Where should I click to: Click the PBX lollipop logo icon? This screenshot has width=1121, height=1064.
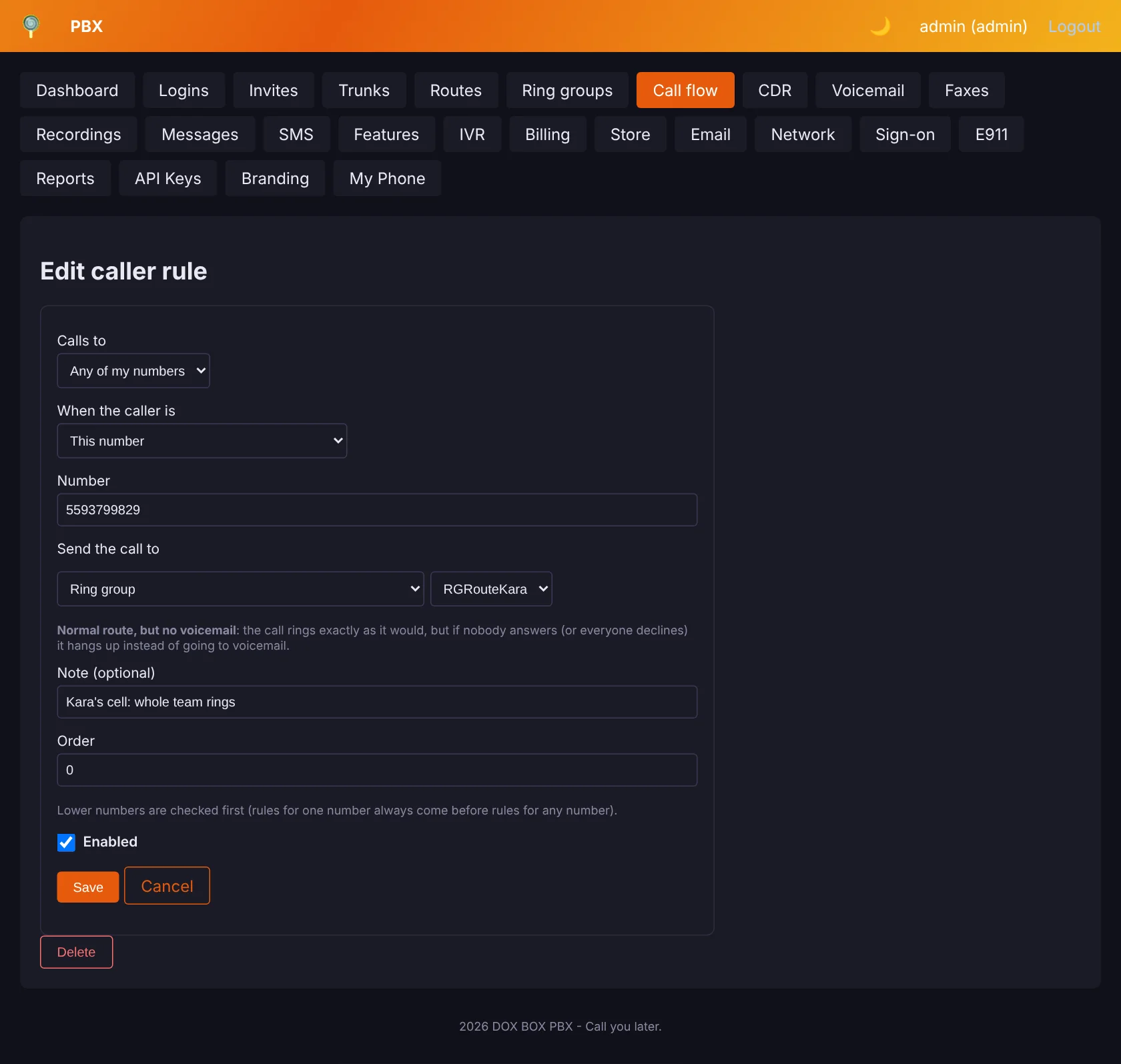[x=31, y=26]
